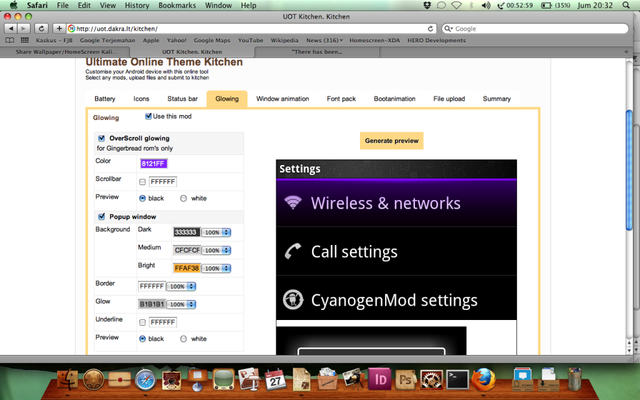Open Homescreen-XDA bookmark

[x=375, y=40]
